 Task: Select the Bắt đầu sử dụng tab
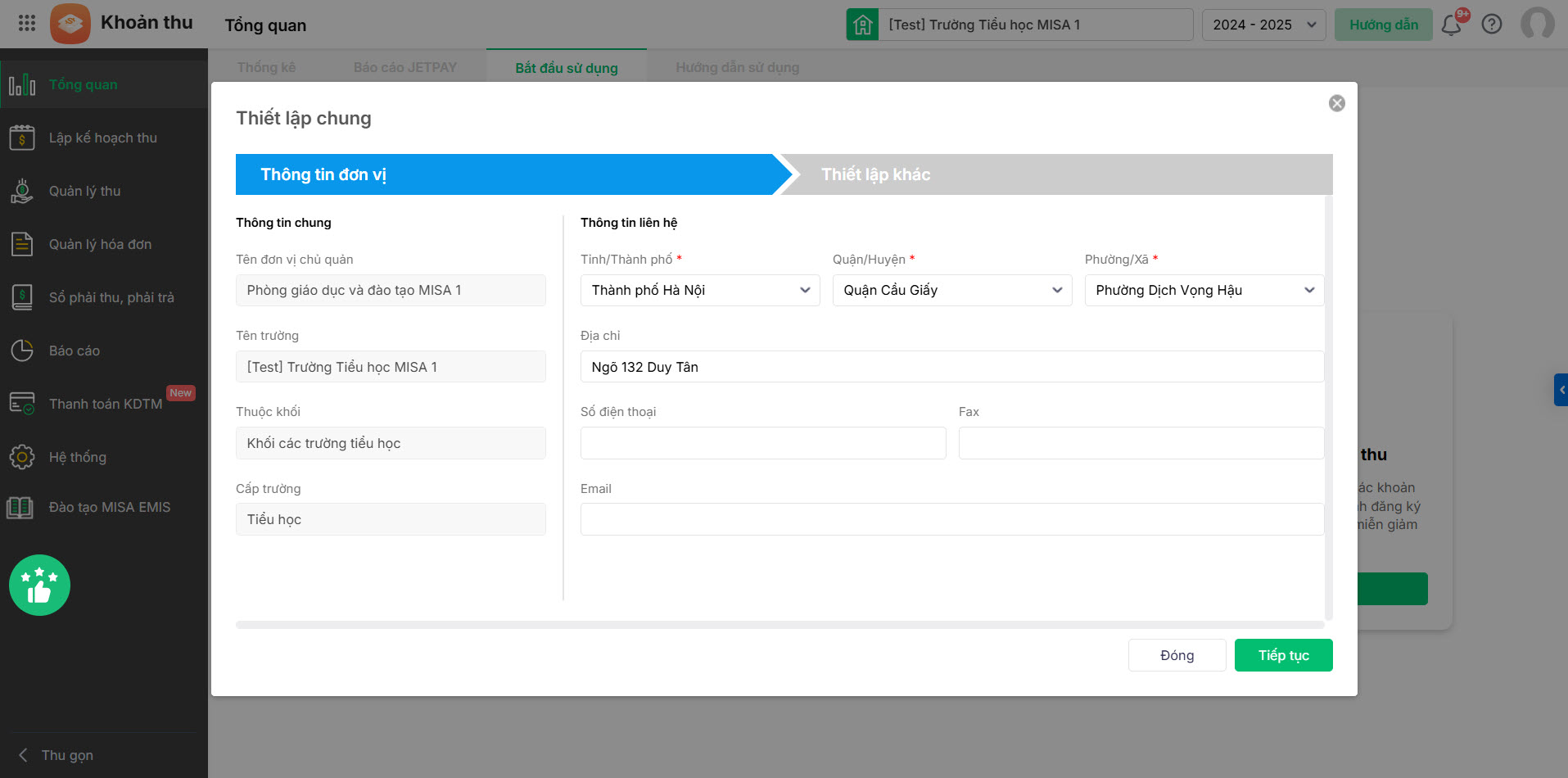click(x=567, y=68)
